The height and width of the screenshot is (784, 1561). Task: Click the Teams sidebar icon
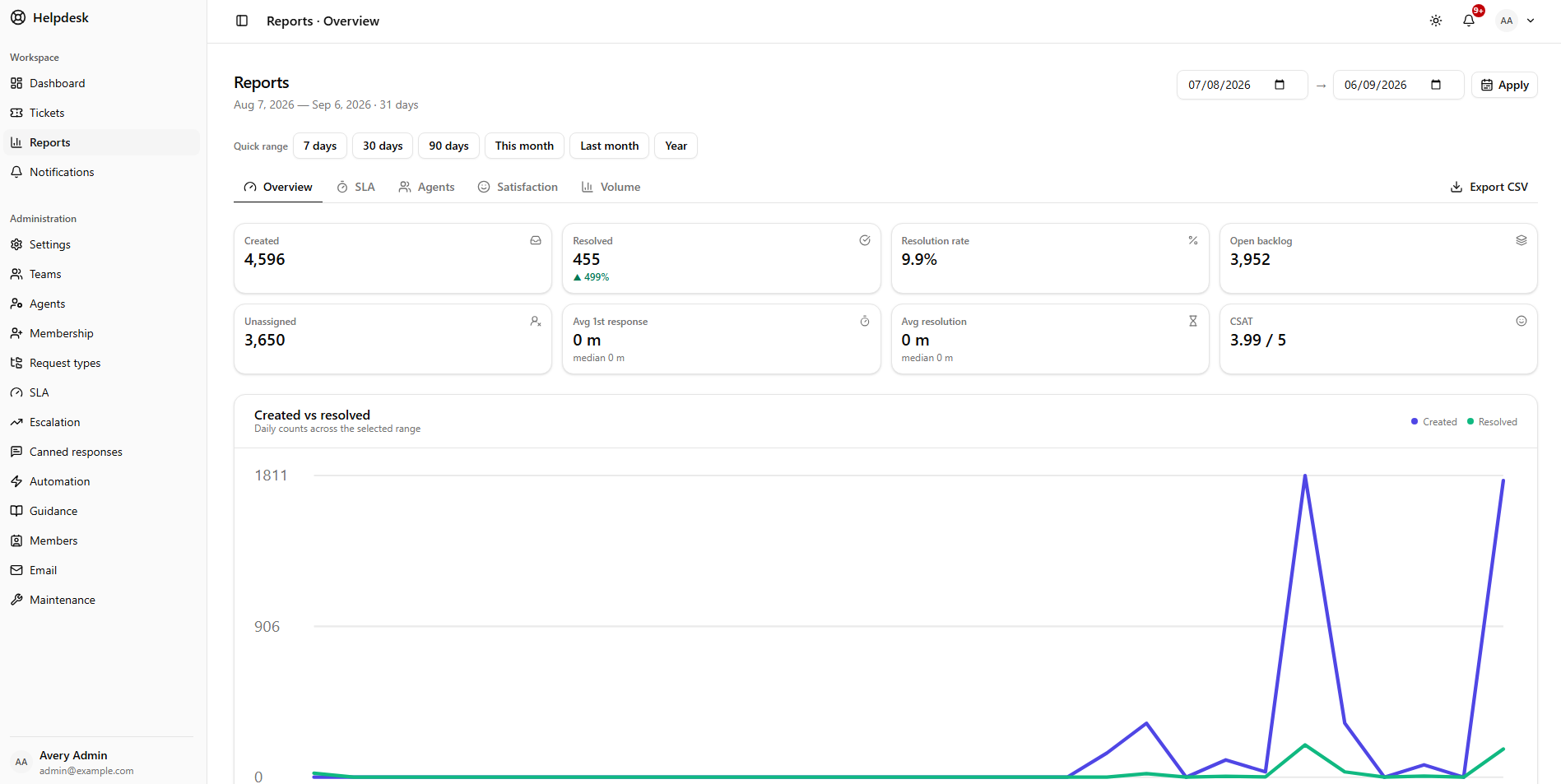16,274
